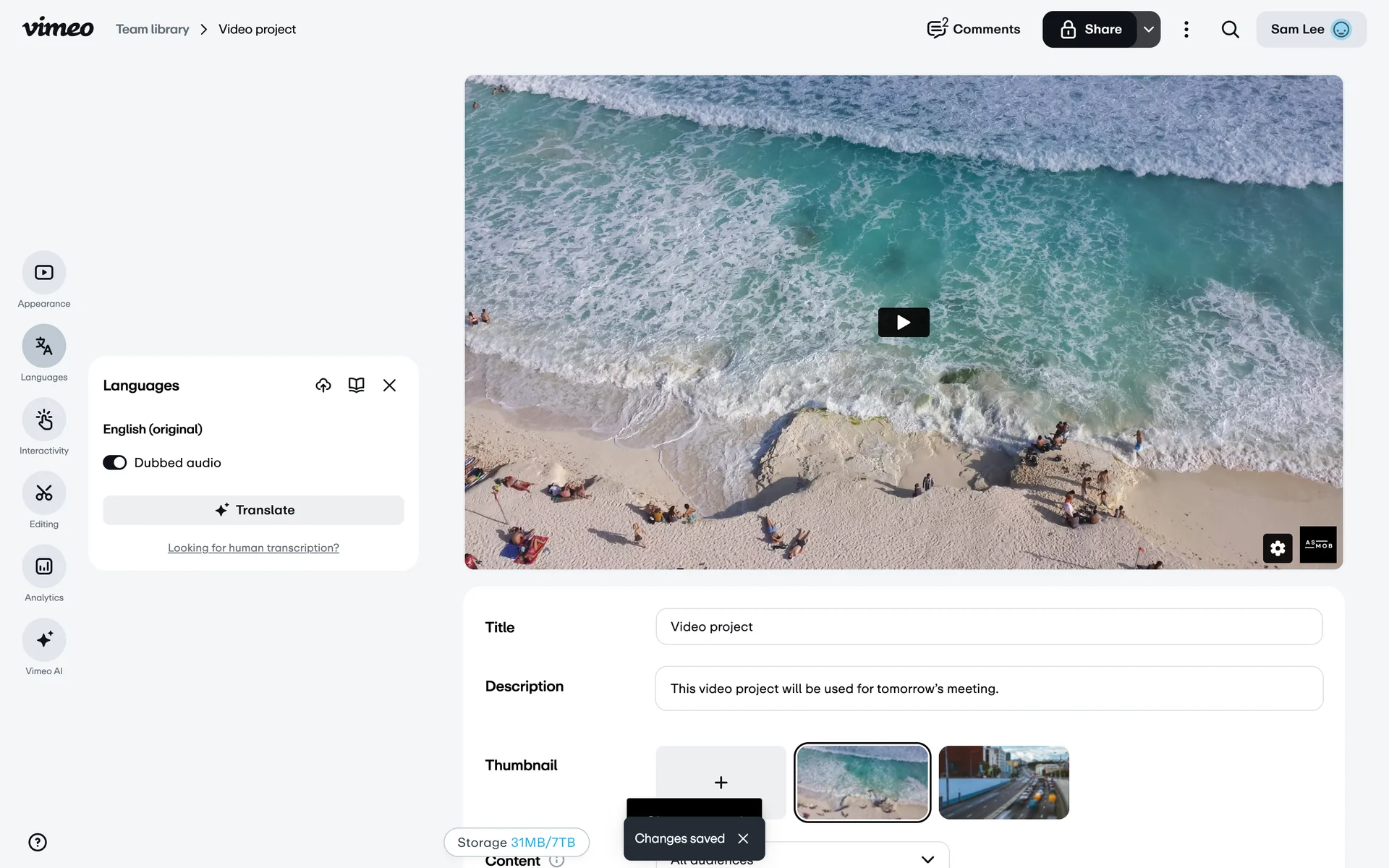Screen dimensions: 1389x868
Task: Follow the human transcription link
Action: 253,548
